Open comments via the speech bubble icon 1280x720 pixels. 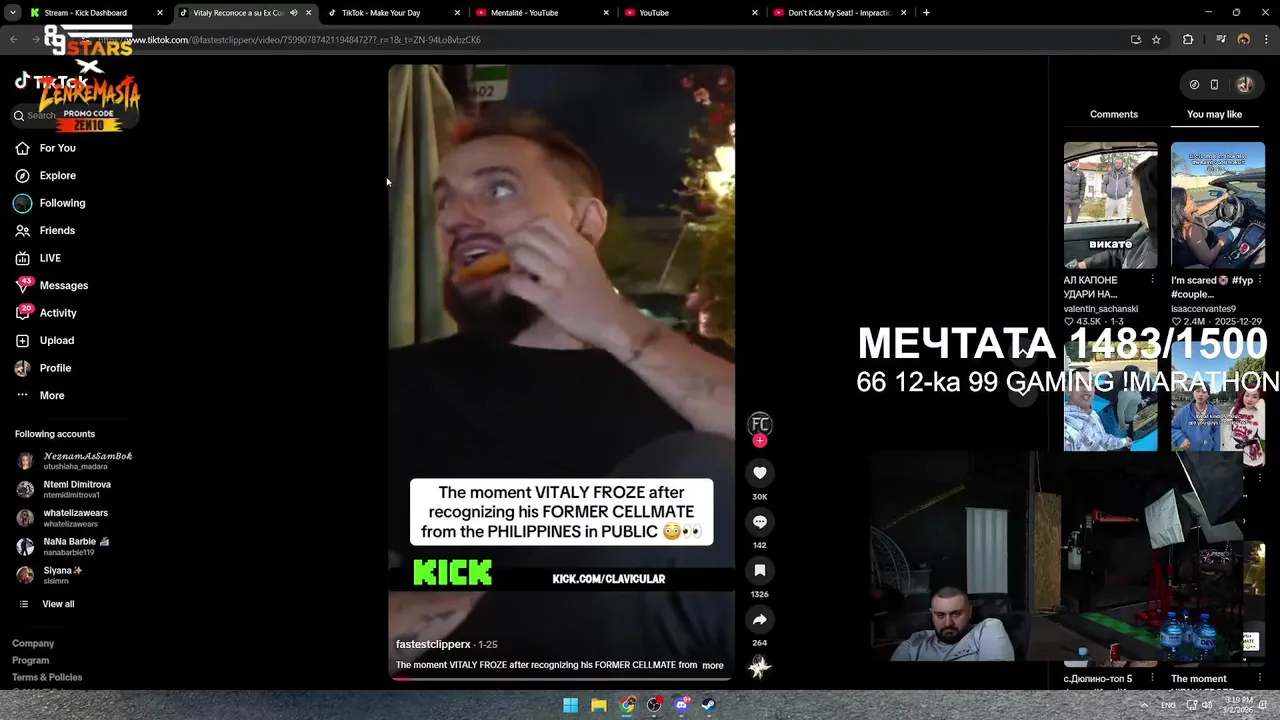[760, 521]
